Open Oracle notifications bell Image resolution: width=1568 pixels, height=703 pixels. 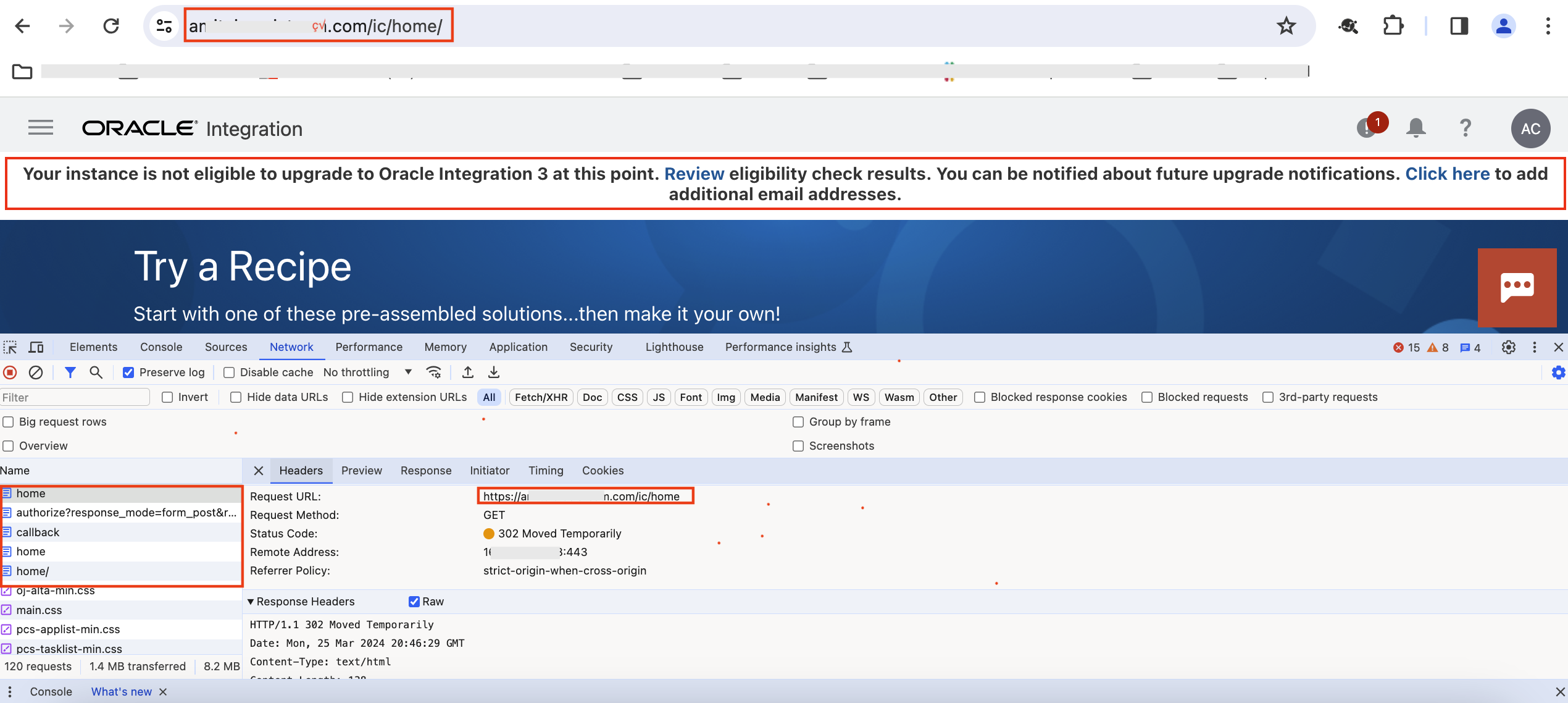point(1416,128)
